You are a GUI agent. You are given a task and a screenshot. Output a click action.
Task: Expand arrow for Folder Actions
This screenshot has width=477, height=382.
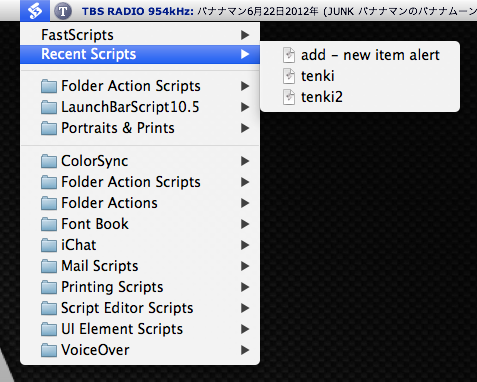point(245,203)
